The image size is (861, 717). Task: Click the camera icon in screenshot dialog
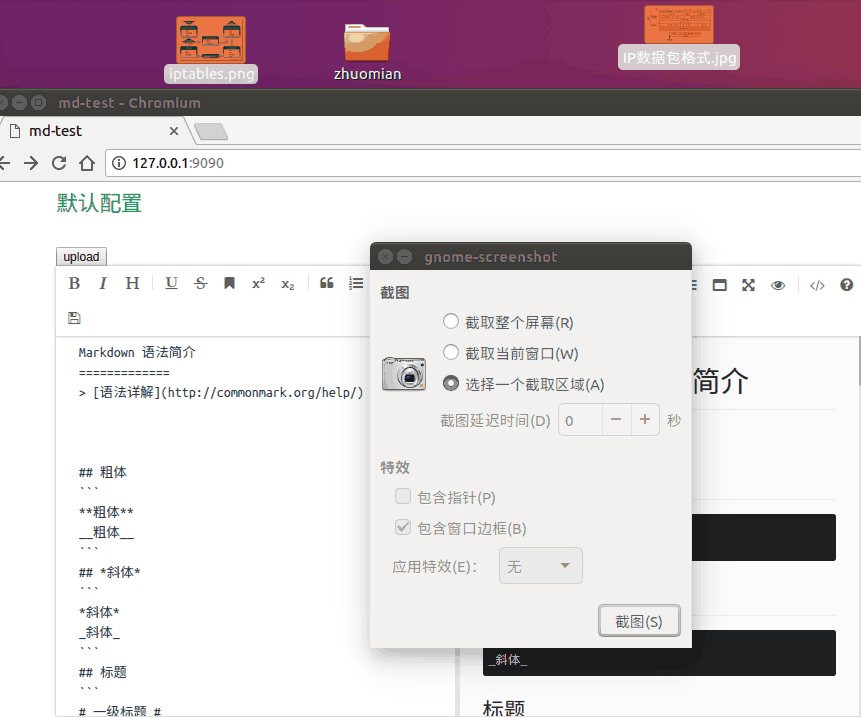point(404,374)
